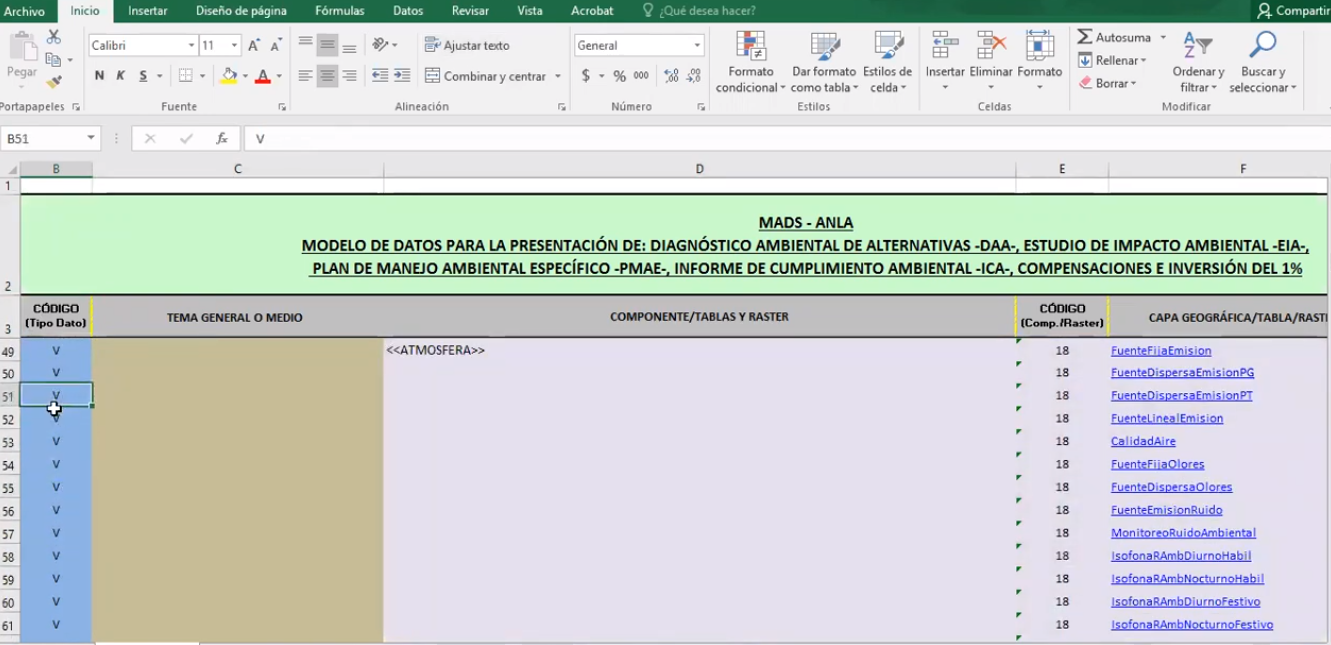
Task: Open Conditional Formatting (Formato condicional)
Action: click(750, 62)
